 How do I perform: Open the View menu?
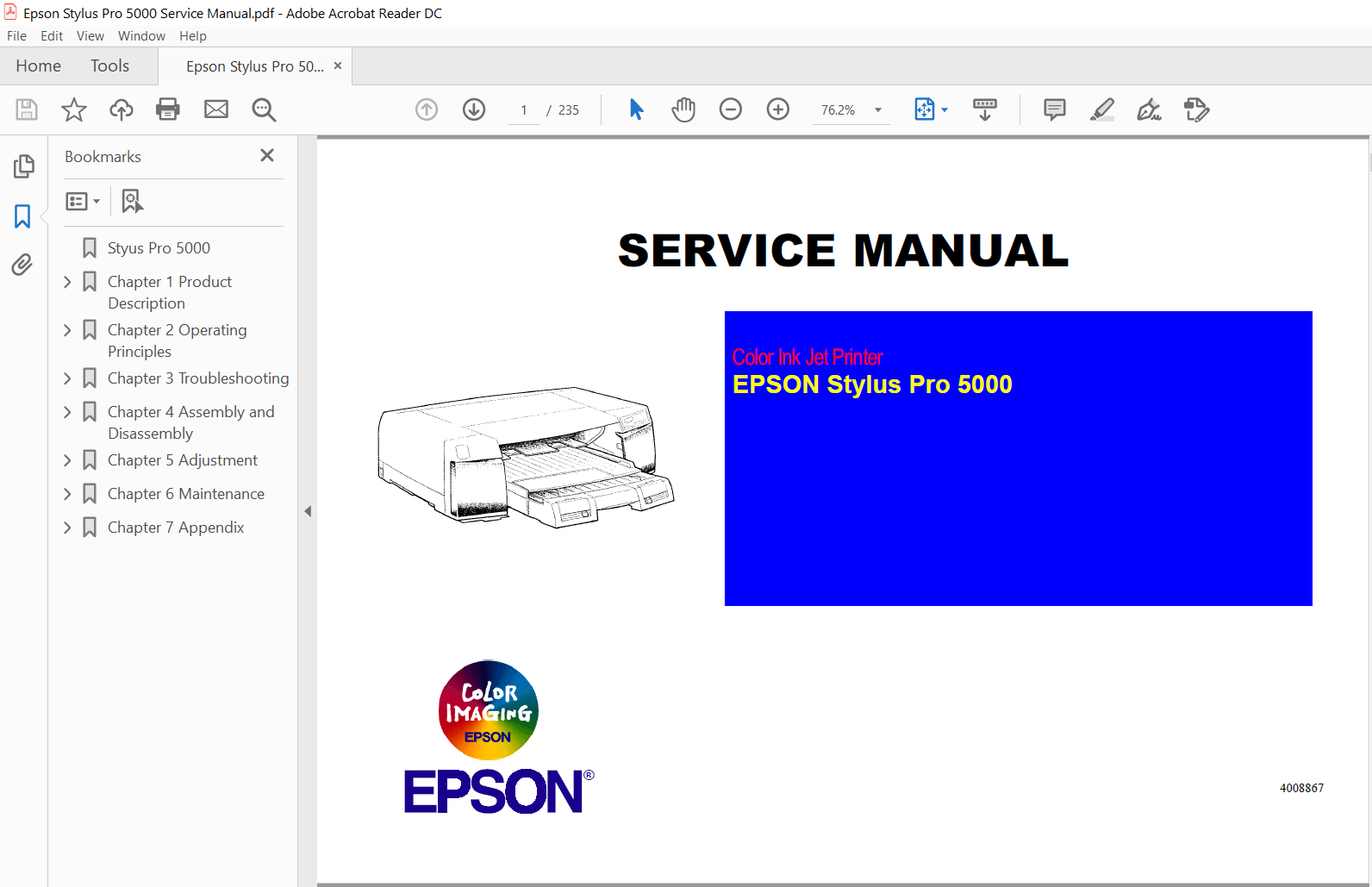90,36
